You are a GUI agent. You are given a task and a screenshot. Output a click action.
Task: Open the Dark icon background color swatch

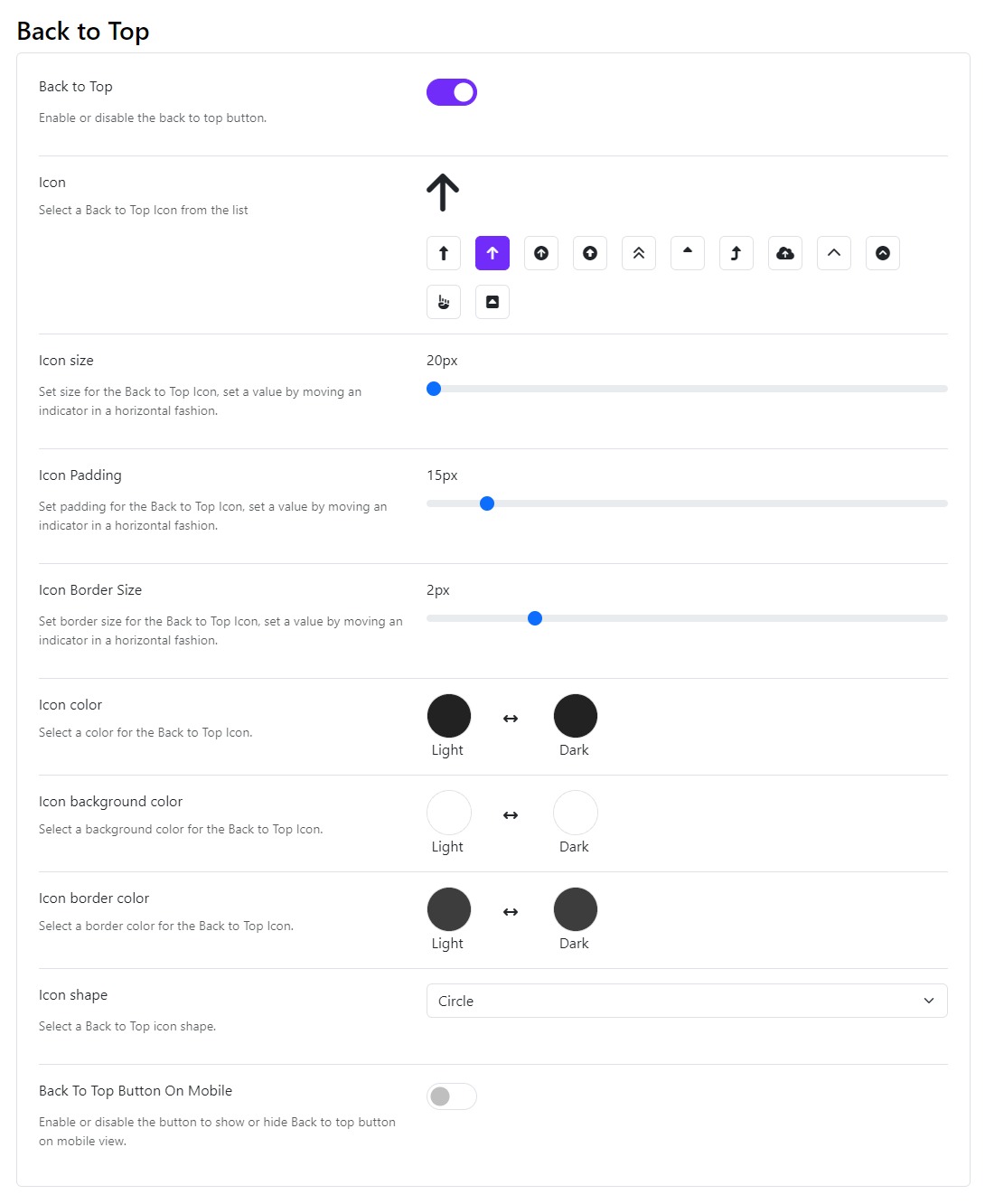[x=576, y=813]
